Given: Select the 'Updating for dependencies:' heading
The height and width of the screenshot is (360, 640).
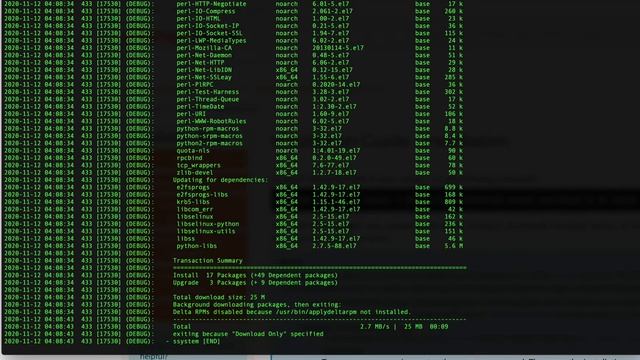Looking at the screenshot, I should click(220, 180).
